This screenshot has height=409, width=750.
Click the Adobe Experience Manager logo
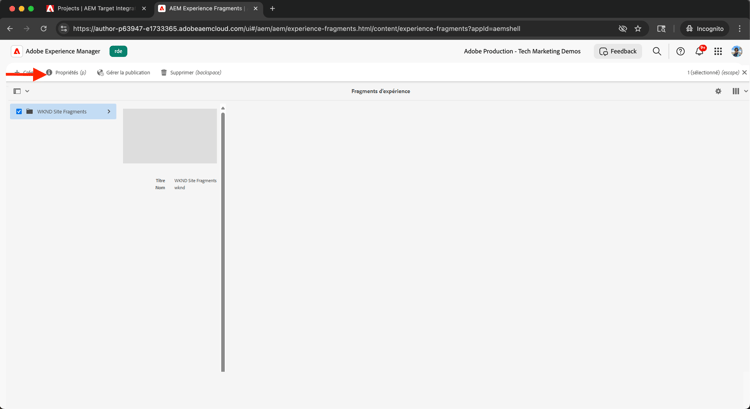17,51
